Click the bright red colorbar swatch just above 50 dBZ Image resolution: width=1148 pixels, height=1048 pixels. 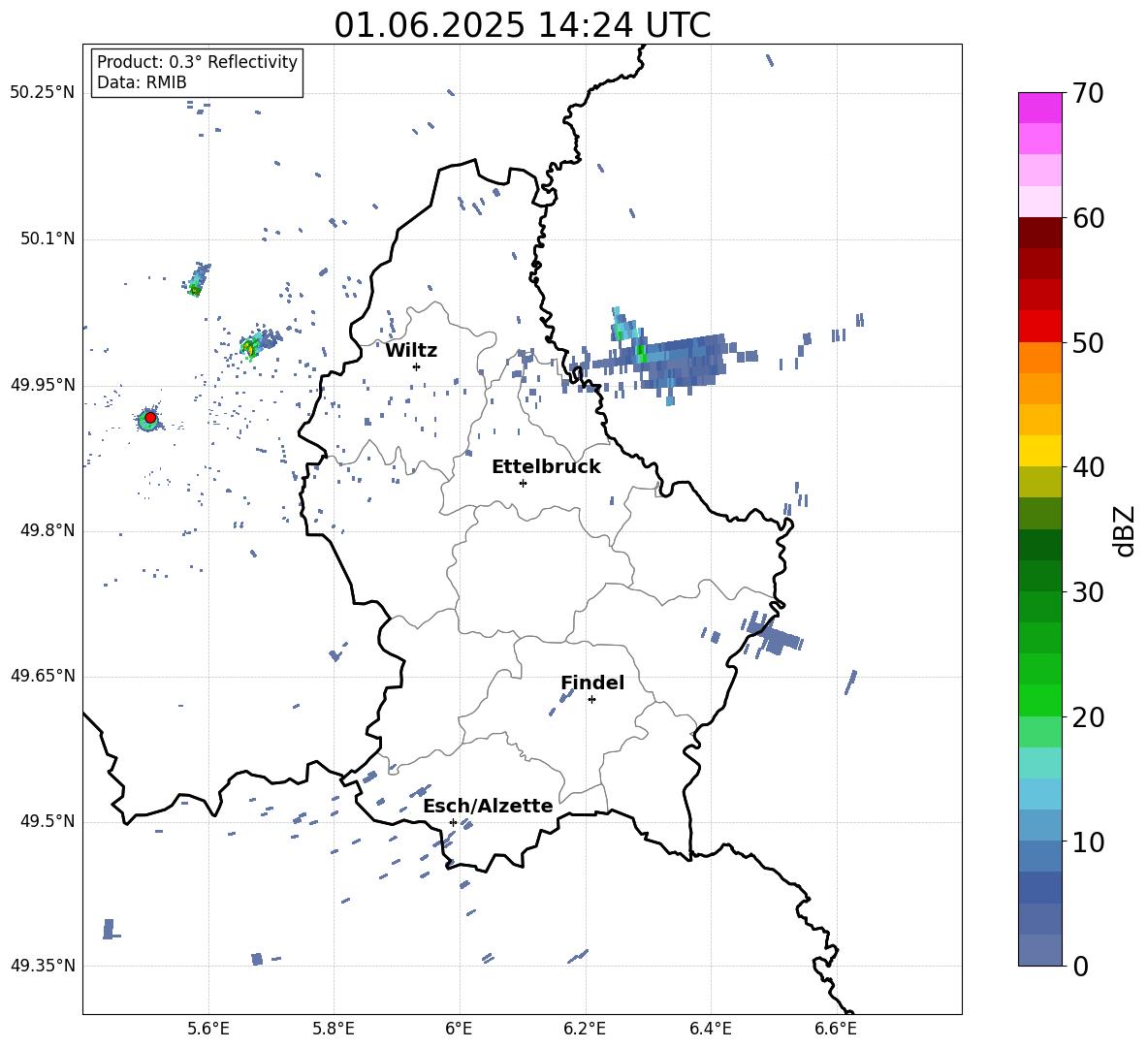pos(1039,326)
